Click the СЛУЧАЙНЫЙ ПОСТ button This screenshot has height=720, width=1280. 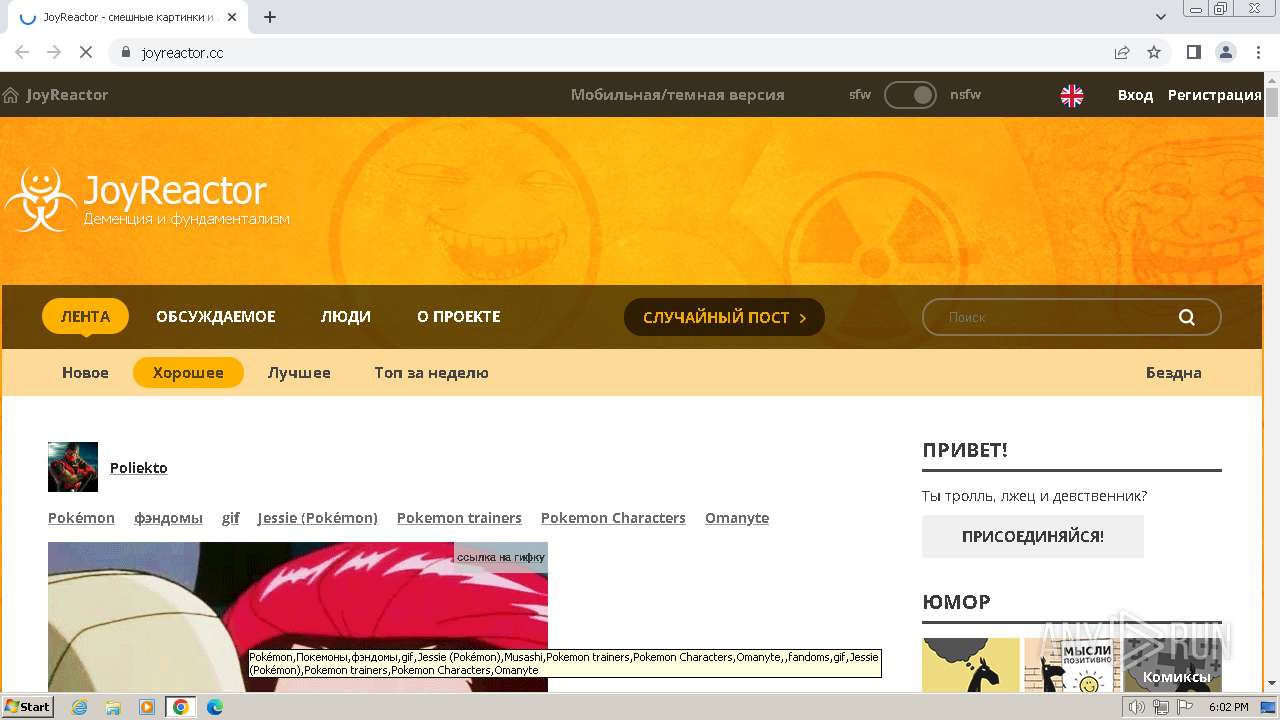(724, 317)
